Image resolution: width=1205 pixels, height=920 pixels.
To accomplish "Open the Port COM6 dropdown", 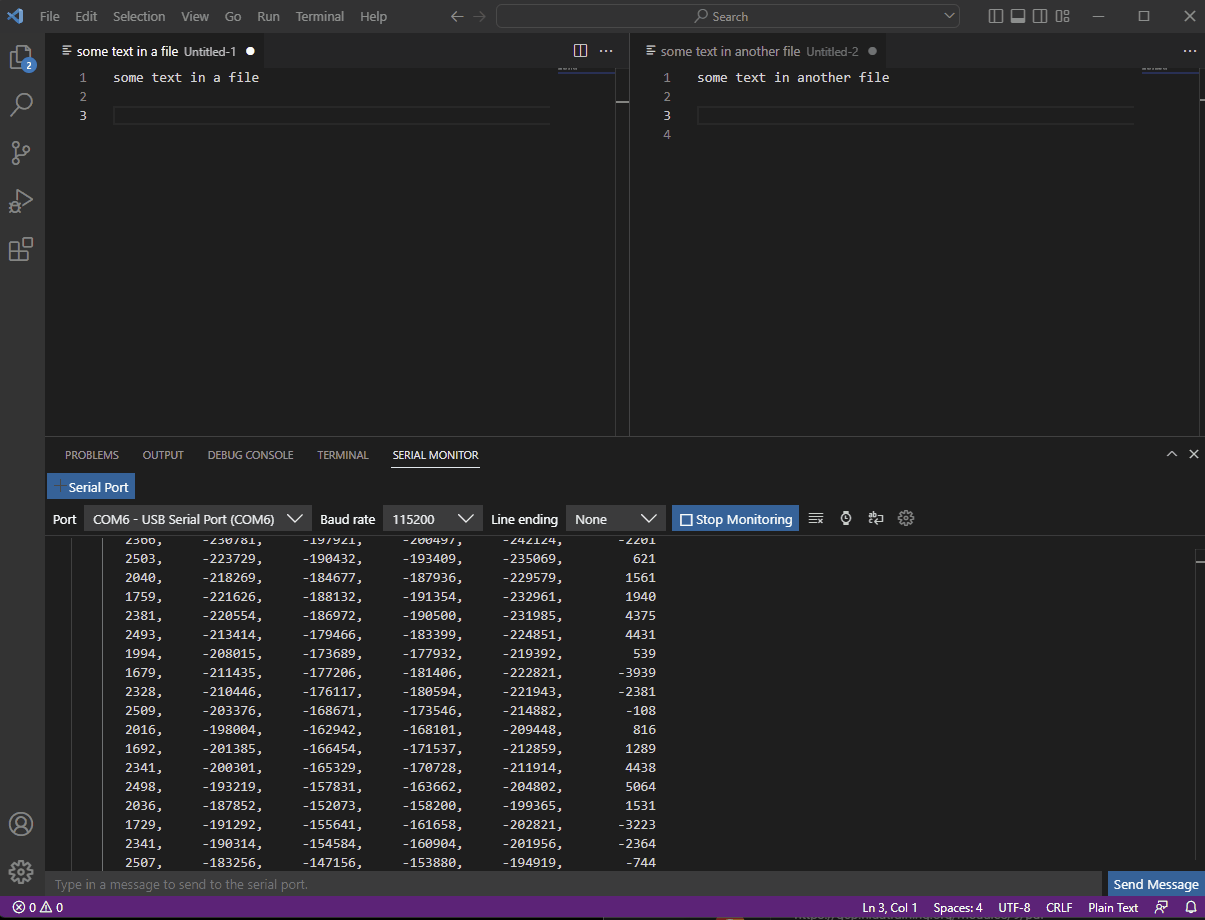I will pyautogui.click(x=197, y=519).
